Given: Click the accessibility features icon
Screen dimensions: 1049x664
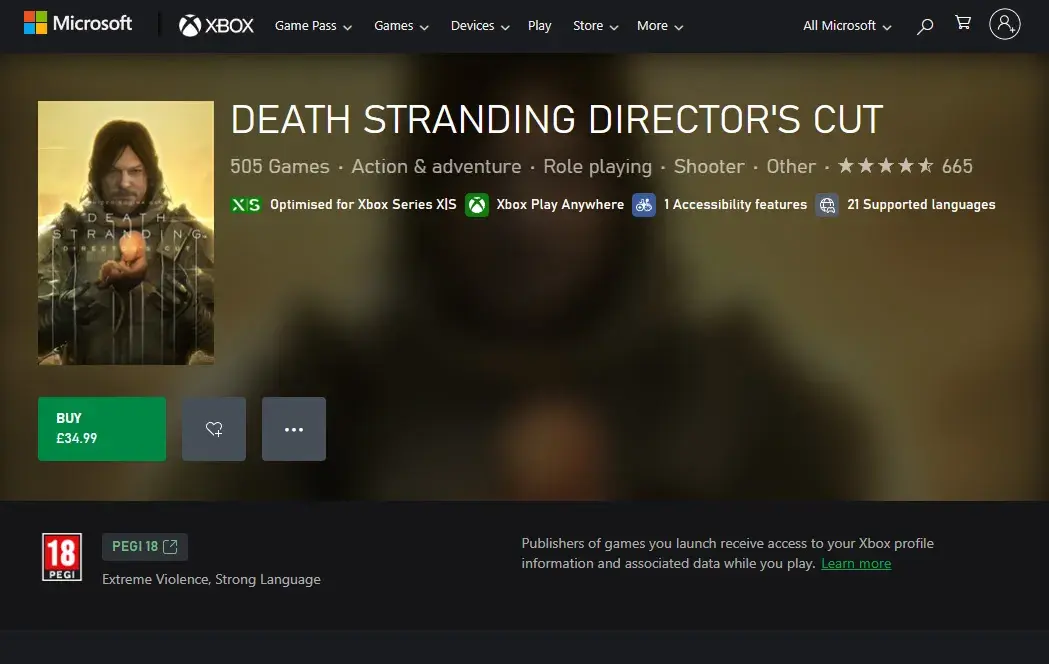Looking at the screenshot, I should click(x=644, y=205).
